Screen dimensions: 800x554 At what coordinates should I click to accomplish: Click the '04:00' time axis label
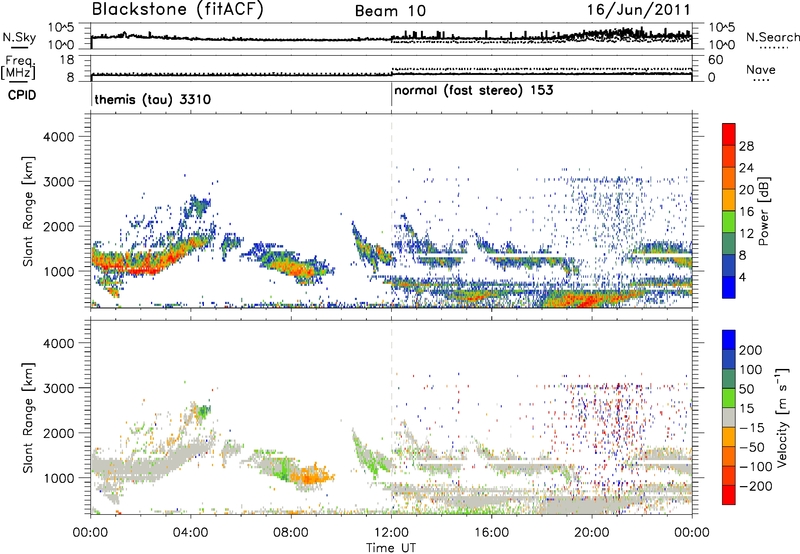pos(191,533)
